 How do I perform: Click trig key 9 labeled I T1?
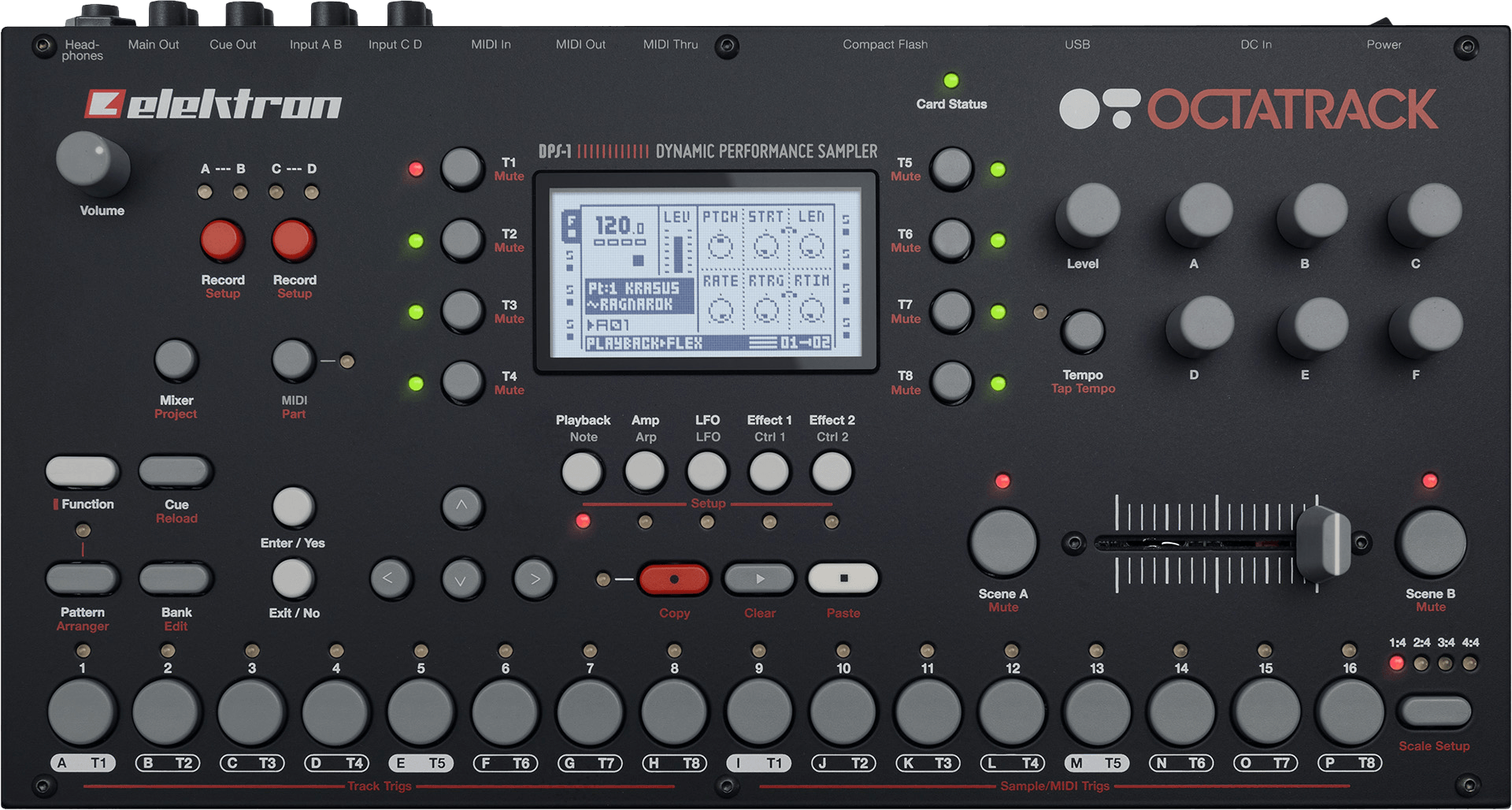tap(758, 712)
